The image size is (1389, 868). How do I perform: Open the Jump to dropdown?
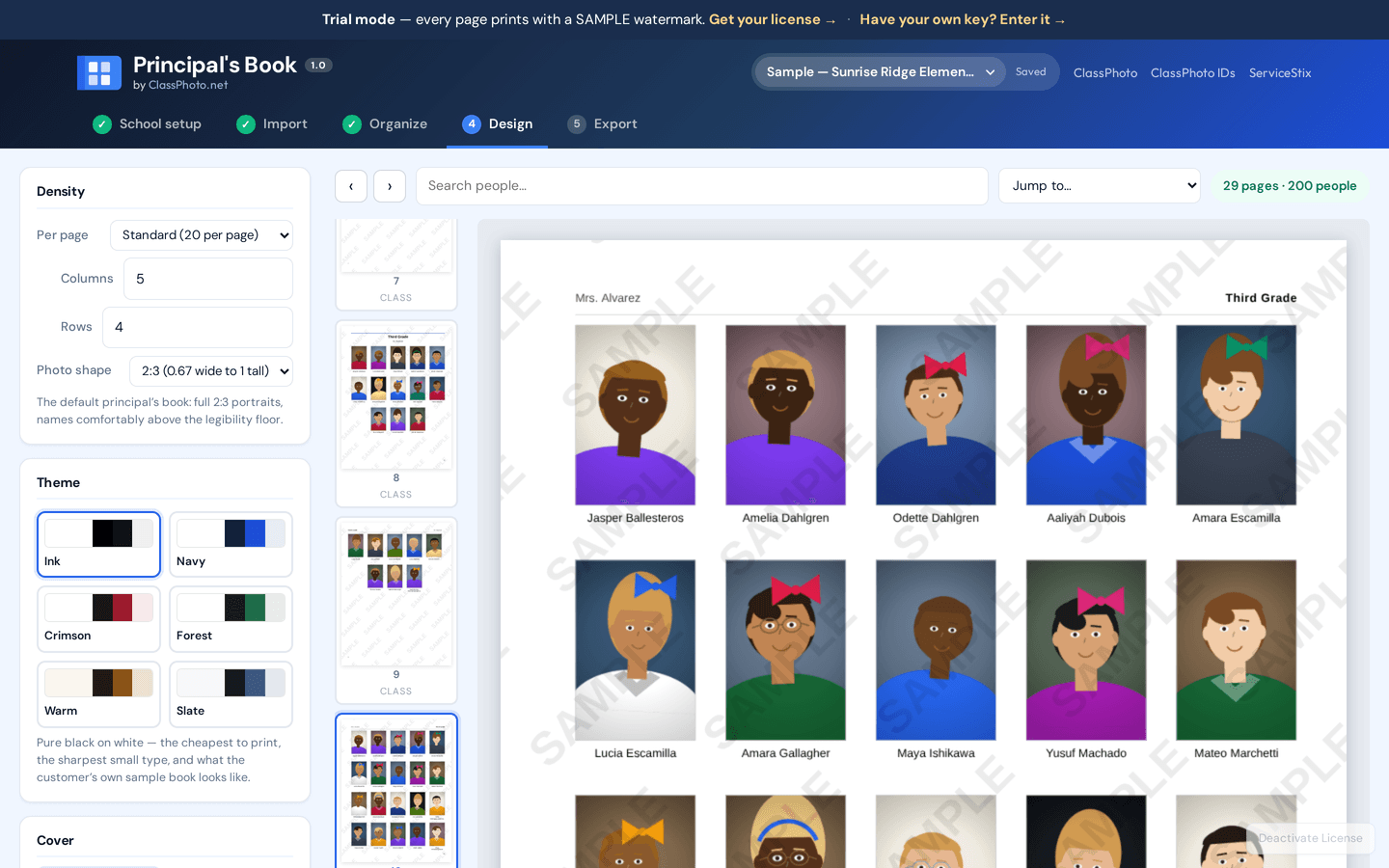tap(1100, 186)
